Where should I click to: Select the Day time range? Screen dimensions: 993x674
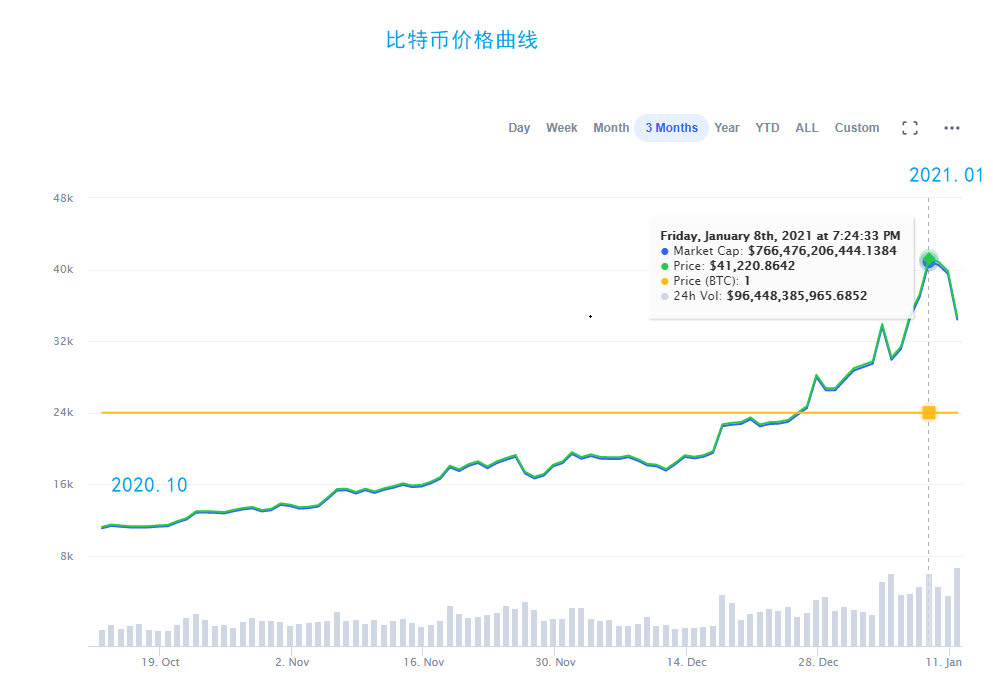pos(519,128)
